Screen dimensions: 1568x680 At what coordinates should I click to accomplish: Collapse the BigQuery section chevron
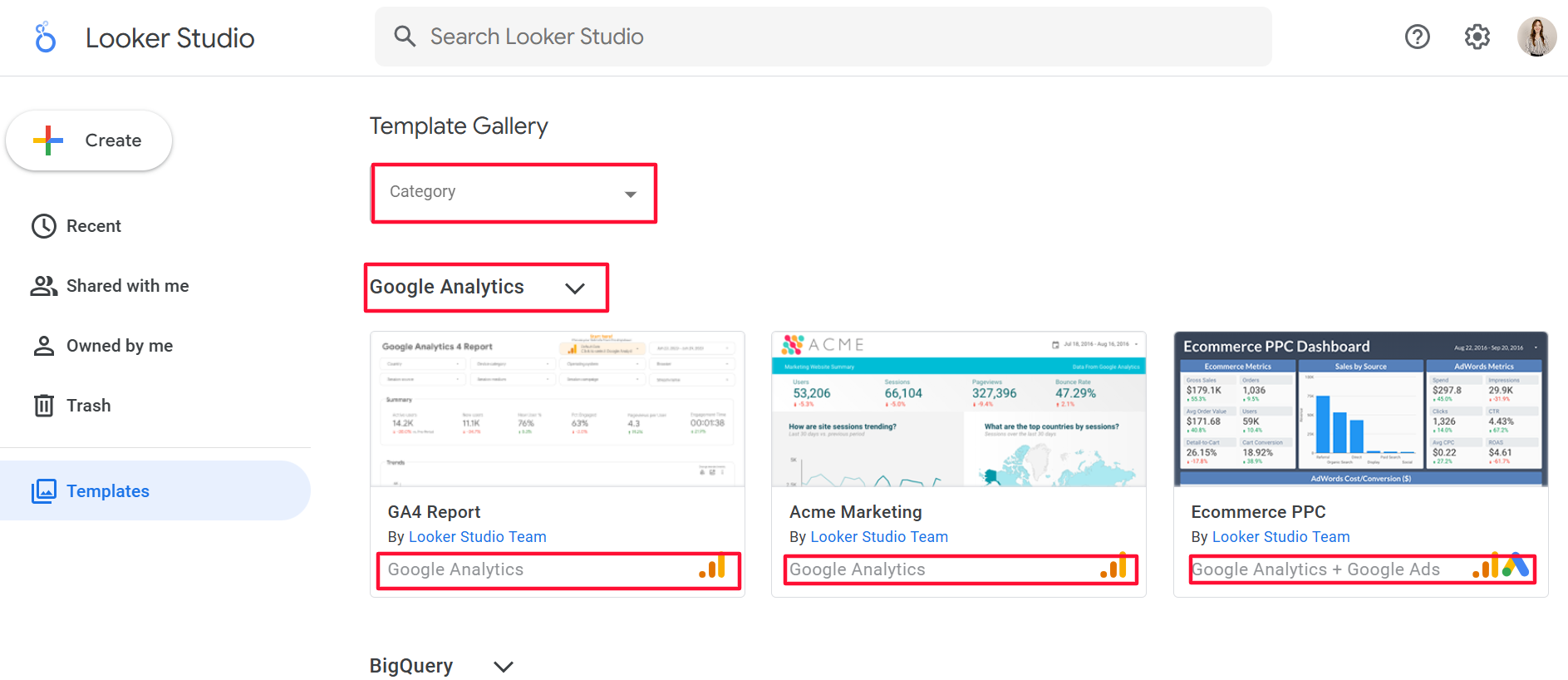(504, 667)
